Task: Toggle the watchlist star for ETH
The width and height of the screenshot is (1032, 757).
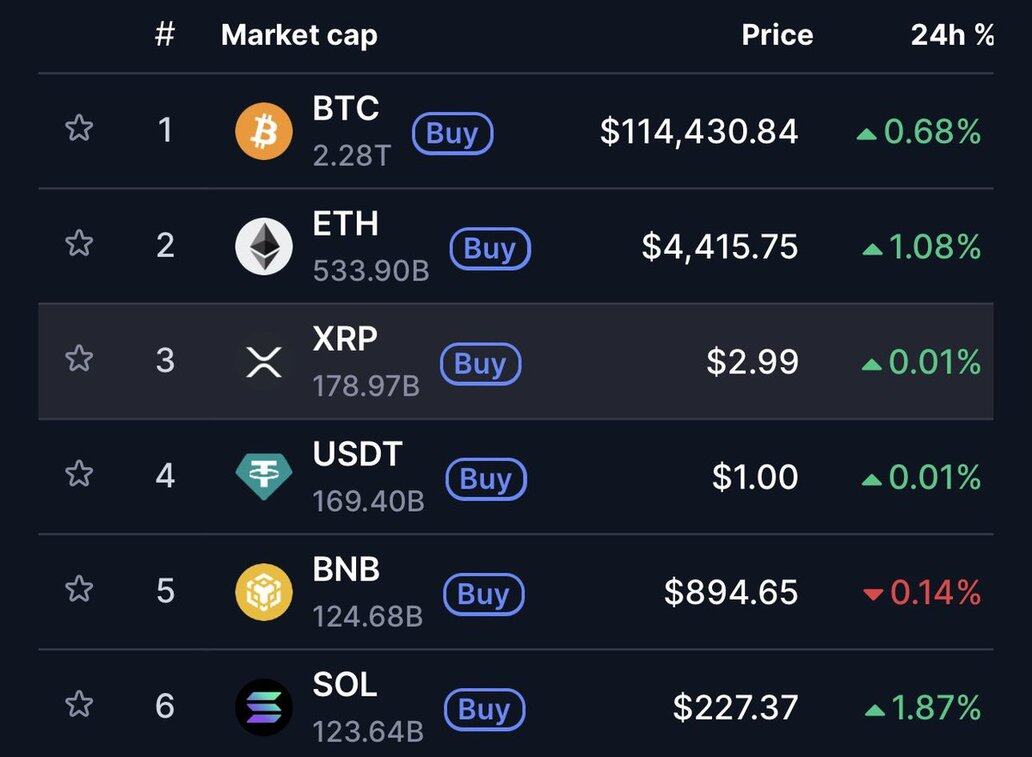Action: (79, 243)
